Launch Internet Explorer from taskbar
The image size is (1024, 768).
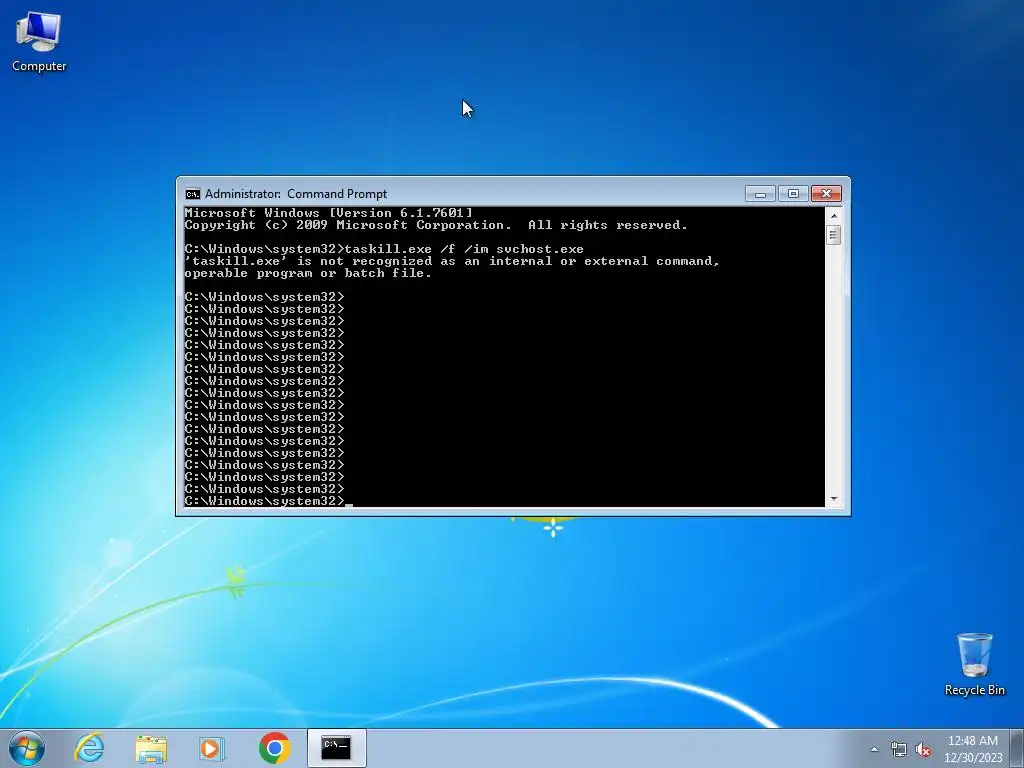89,748
